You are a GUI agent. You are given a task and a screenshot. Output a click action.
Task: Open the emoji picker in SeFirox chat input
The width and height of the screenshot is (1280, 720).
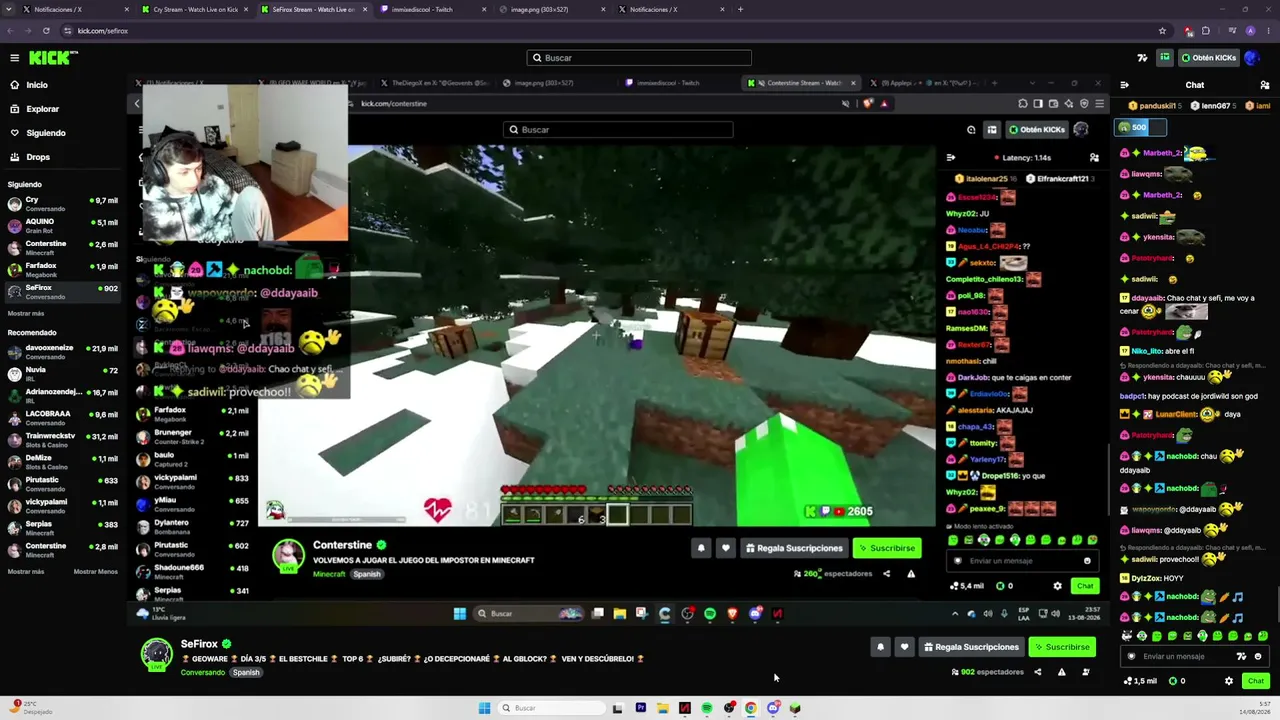tap(1258, 656)
